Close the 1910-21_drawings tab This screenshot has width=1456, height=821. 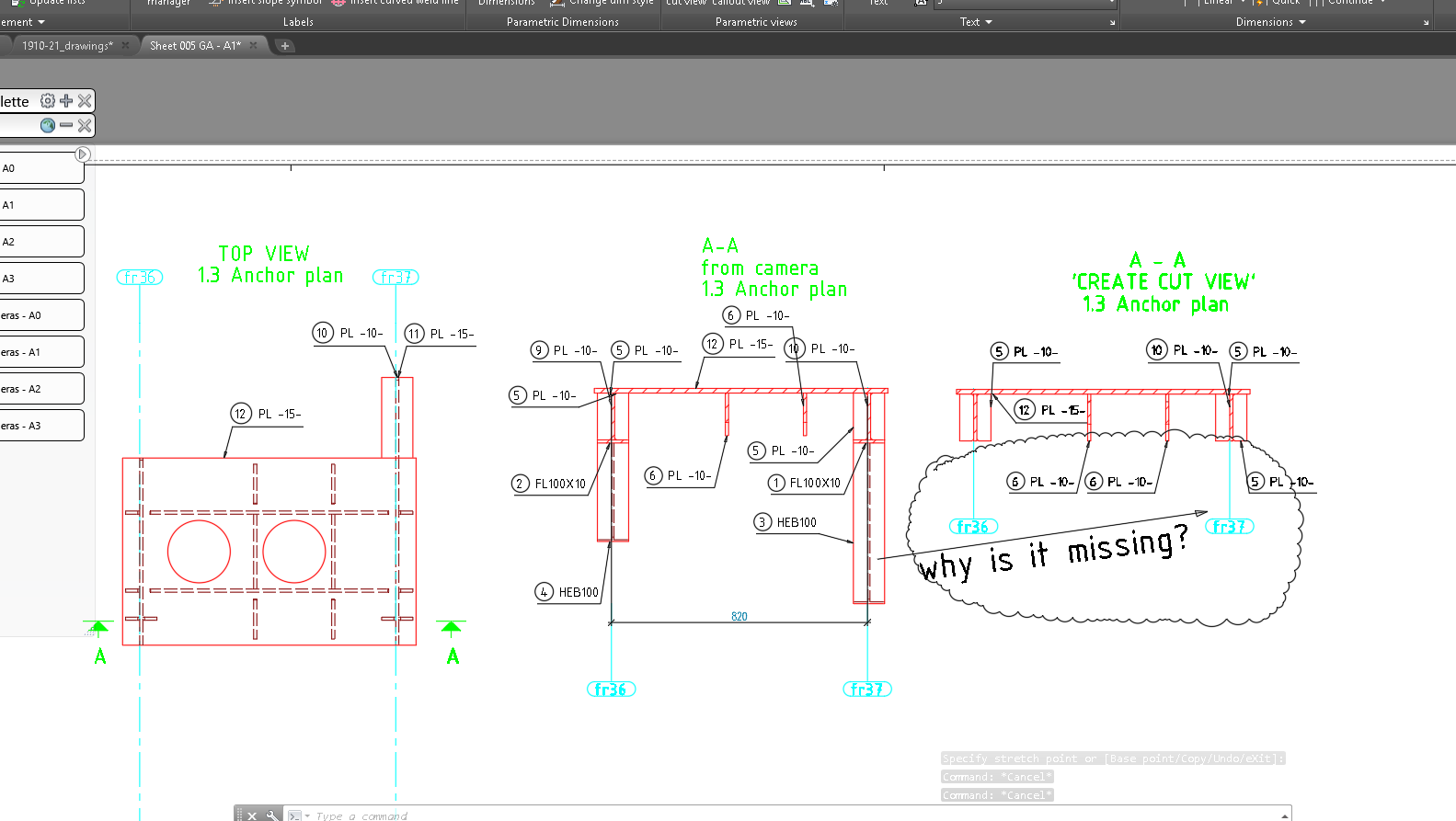click(x=126, y=45)
